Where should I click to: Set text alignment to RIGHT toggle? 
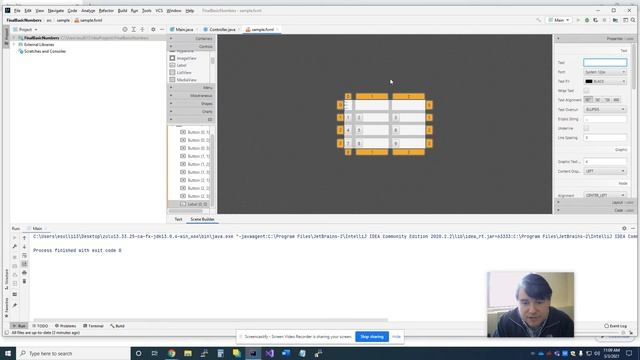(x=607, y=100)
